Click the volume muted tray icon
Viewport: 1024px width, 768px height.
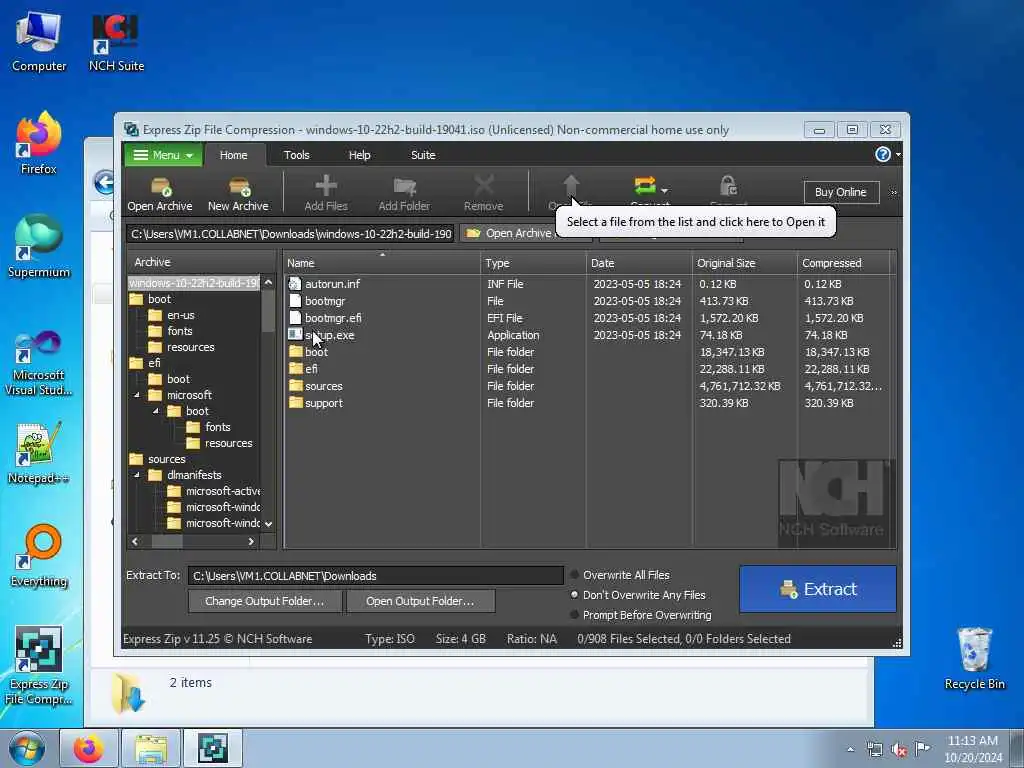(x=899, y=749)
